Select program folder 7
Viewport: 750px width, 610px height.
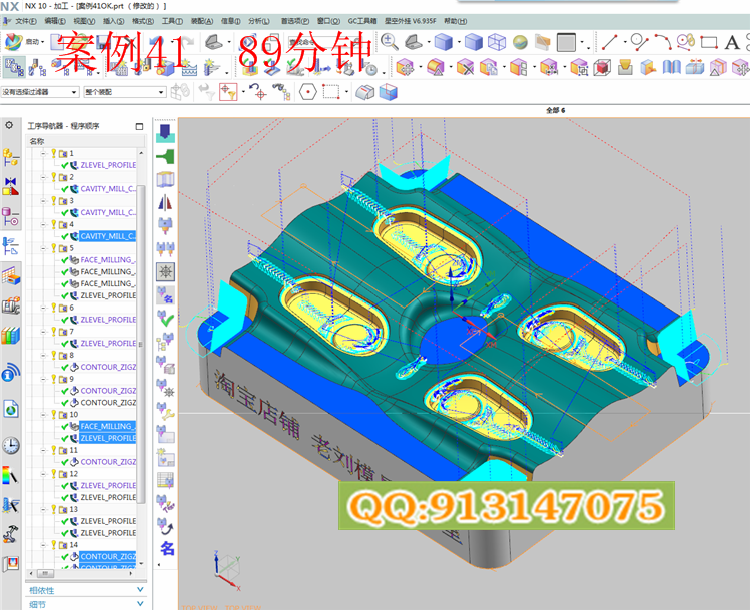[x=67, y=331]
